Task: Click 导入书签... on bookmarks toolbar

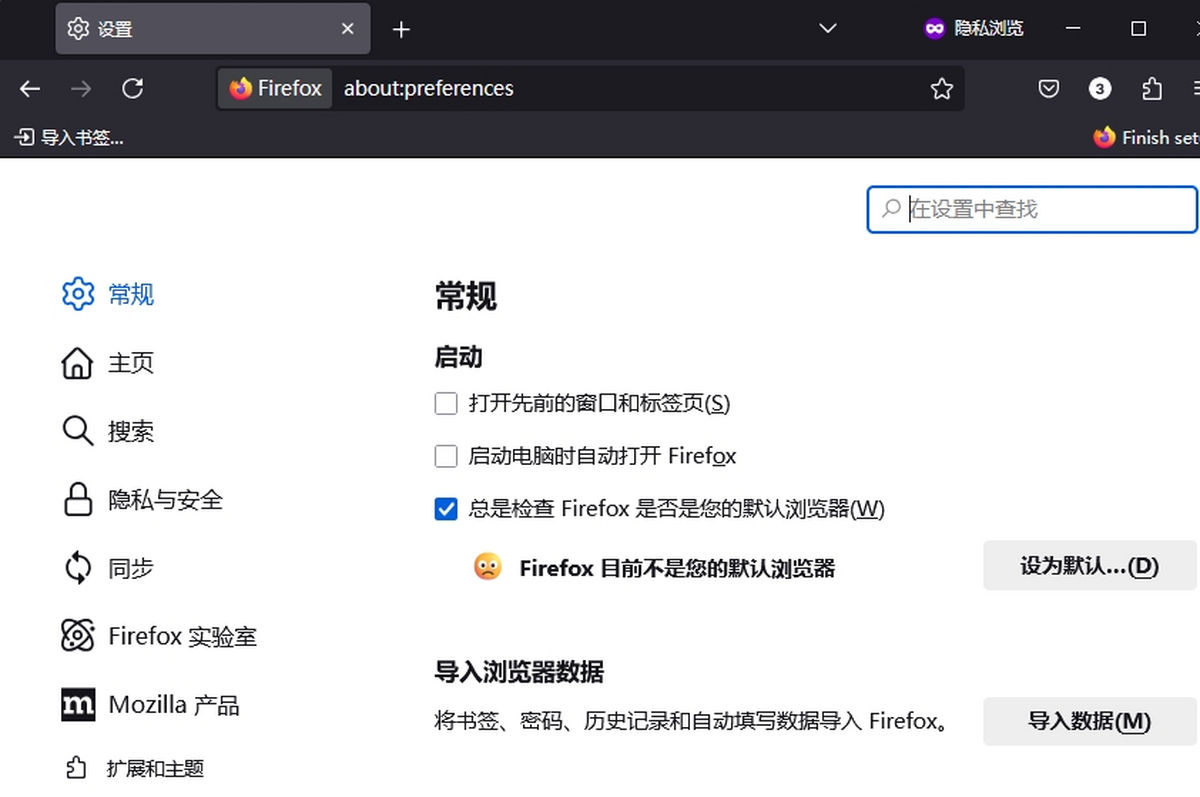Action: click(x=69, y=138)
